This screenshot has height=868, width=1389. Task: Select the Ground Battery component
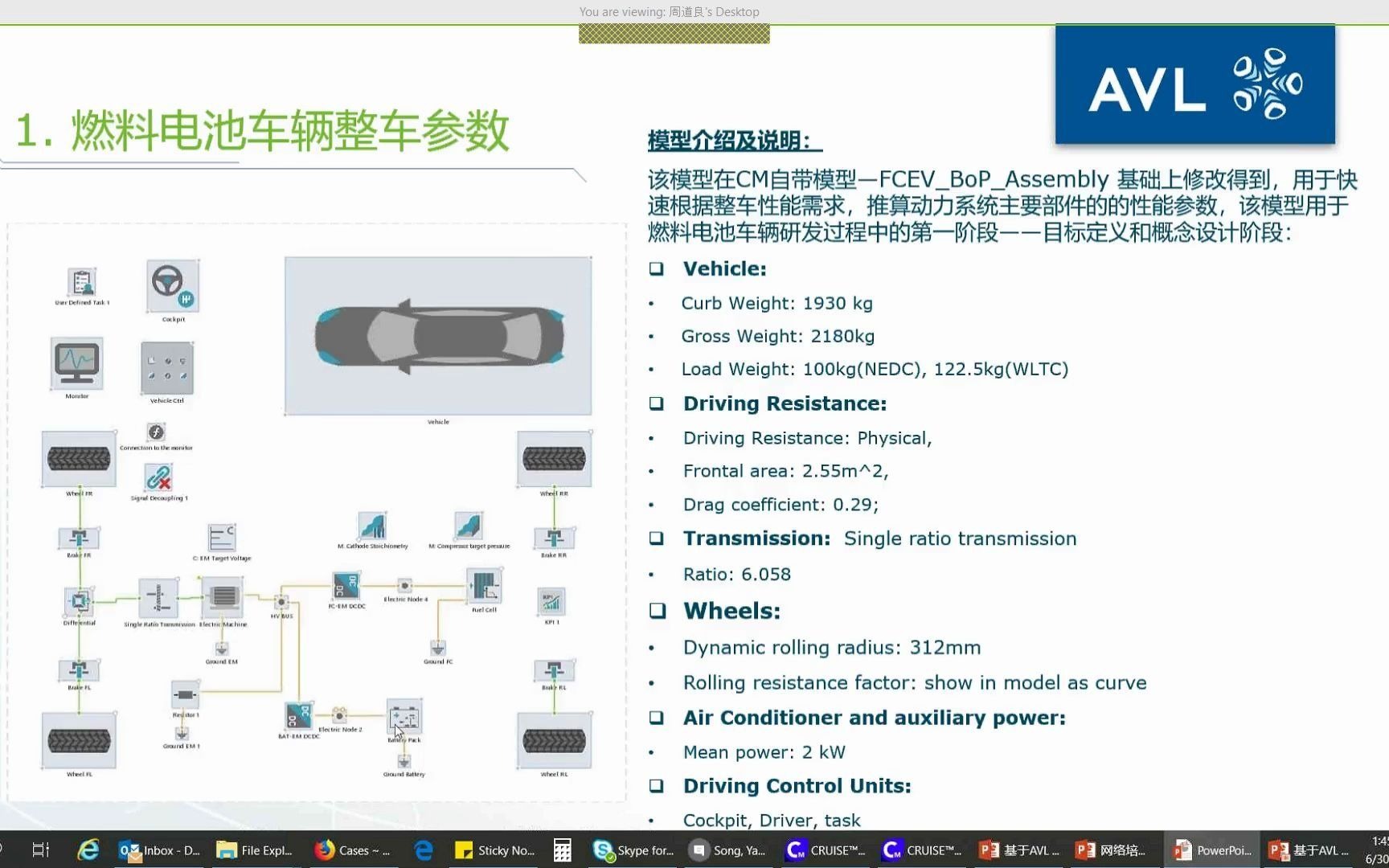[404, 760]
